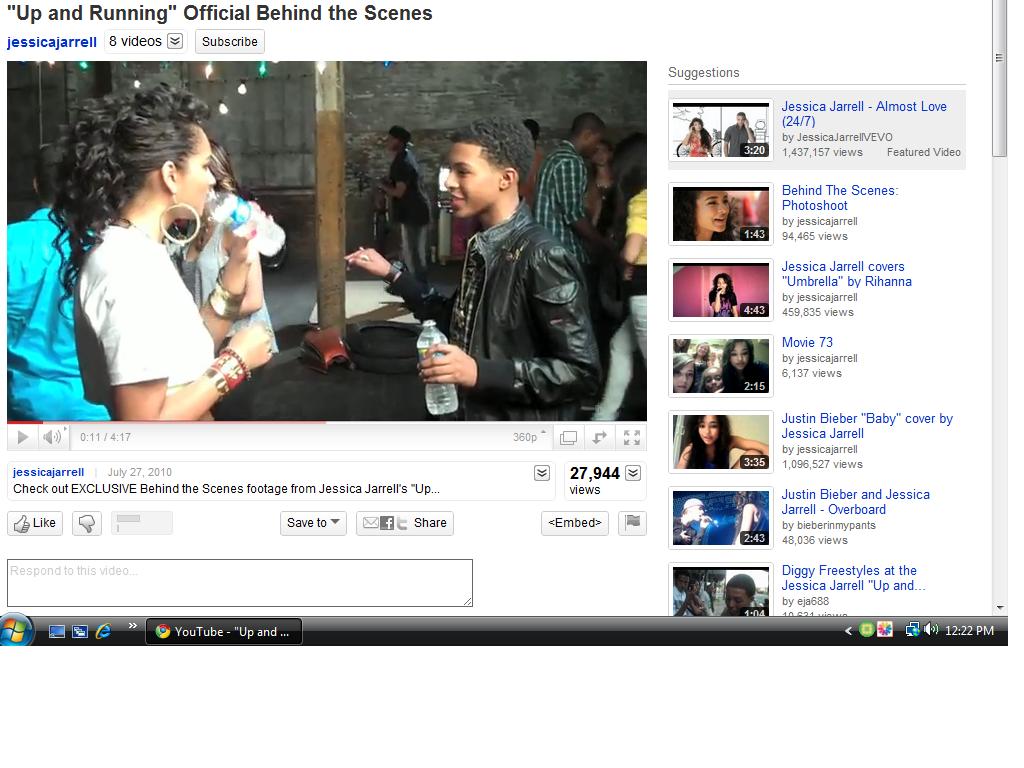Open network status tray icon
This screenshot has width=1024, height=768.
tap(912, 630)
